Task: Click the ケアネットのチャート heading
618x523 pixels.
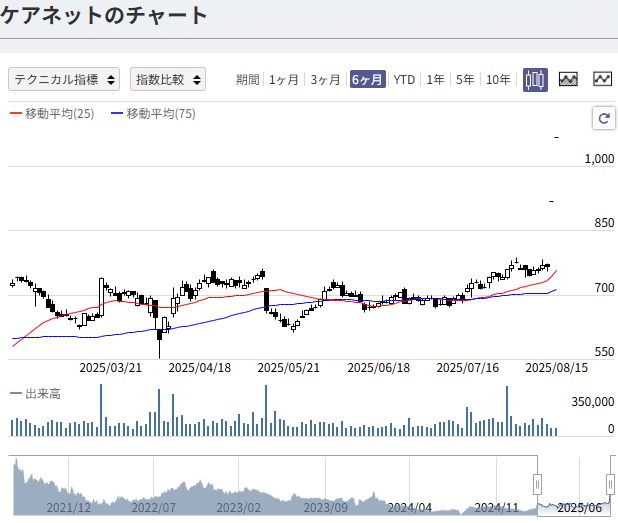Action: [x=104, y=15]
